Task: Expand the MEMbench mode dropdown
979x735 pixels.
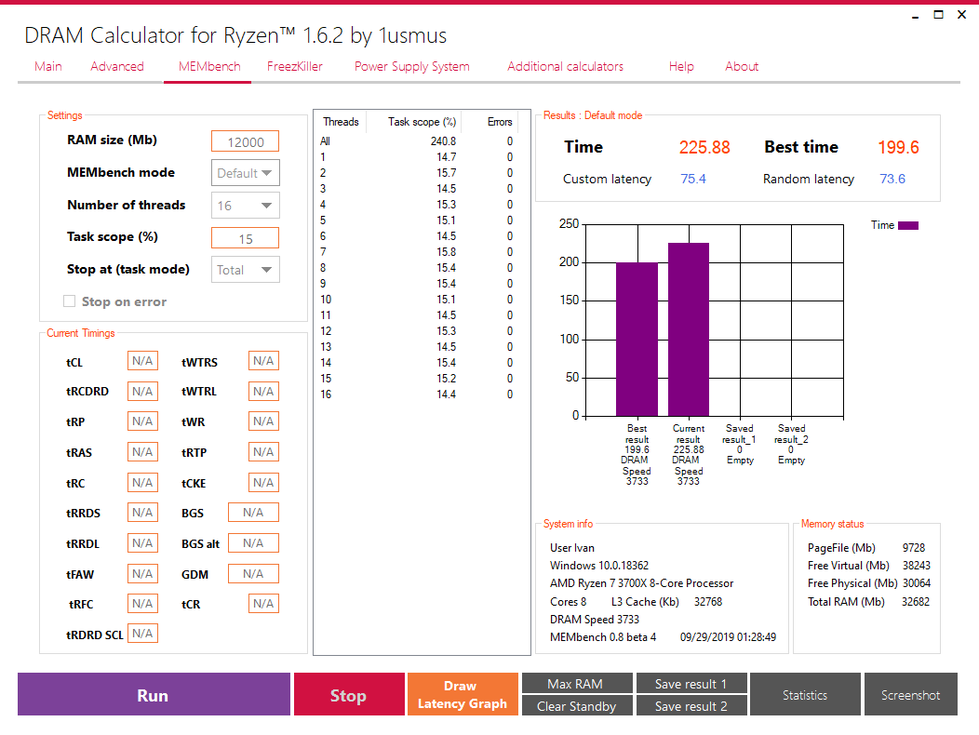Action: pos(246,173)
